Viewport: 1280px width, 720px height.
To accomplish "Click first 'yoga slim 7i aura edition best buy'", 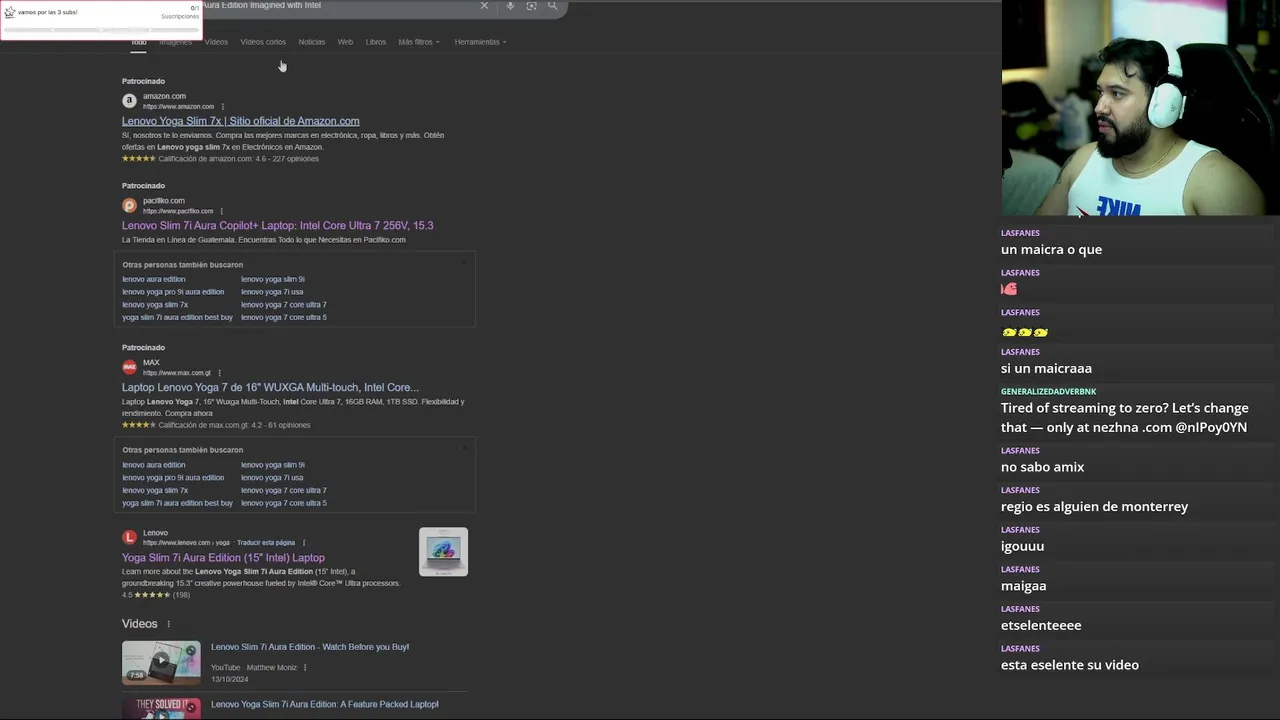I will (x=177, y=317).
